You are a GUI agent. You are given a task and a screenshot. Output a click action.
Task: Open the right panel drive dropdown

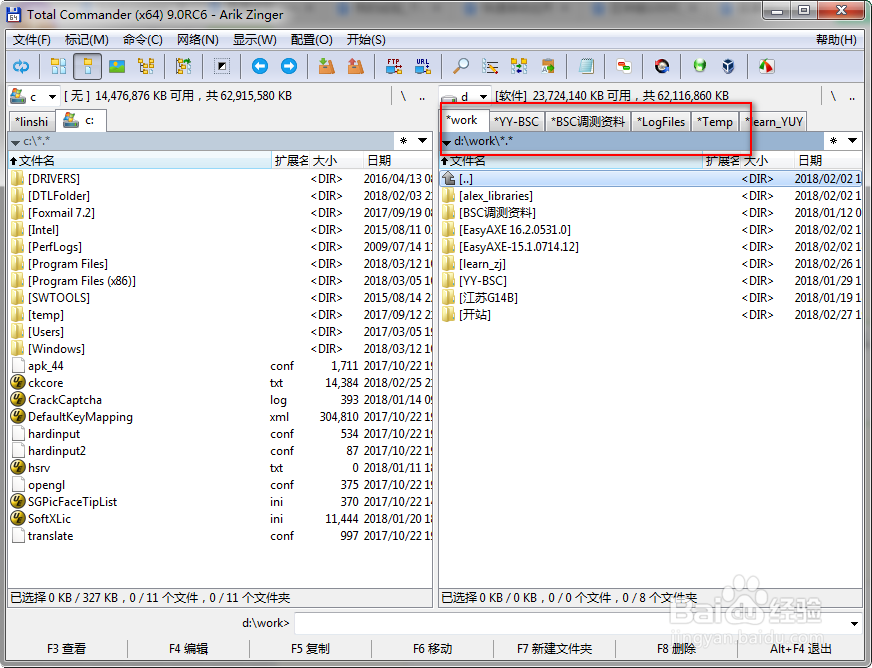pos(483,97)
